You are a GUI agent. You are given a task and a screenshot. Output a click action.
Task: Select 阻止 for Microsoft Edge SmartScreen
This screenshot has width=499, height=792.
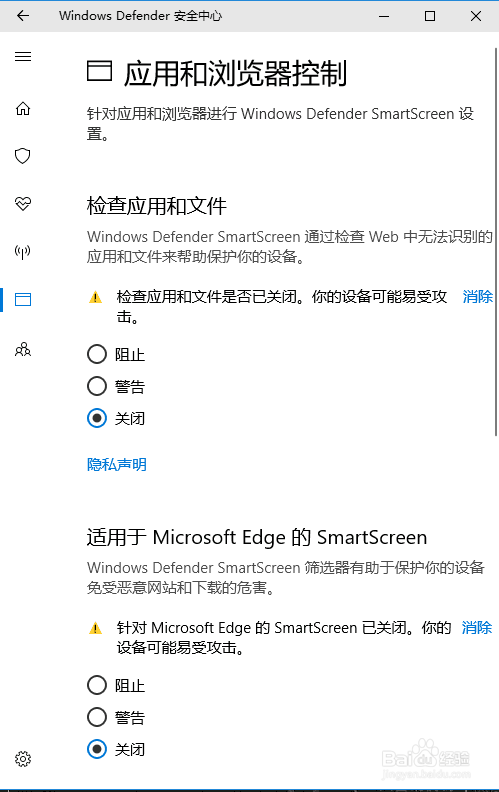[x=116, y=685]
